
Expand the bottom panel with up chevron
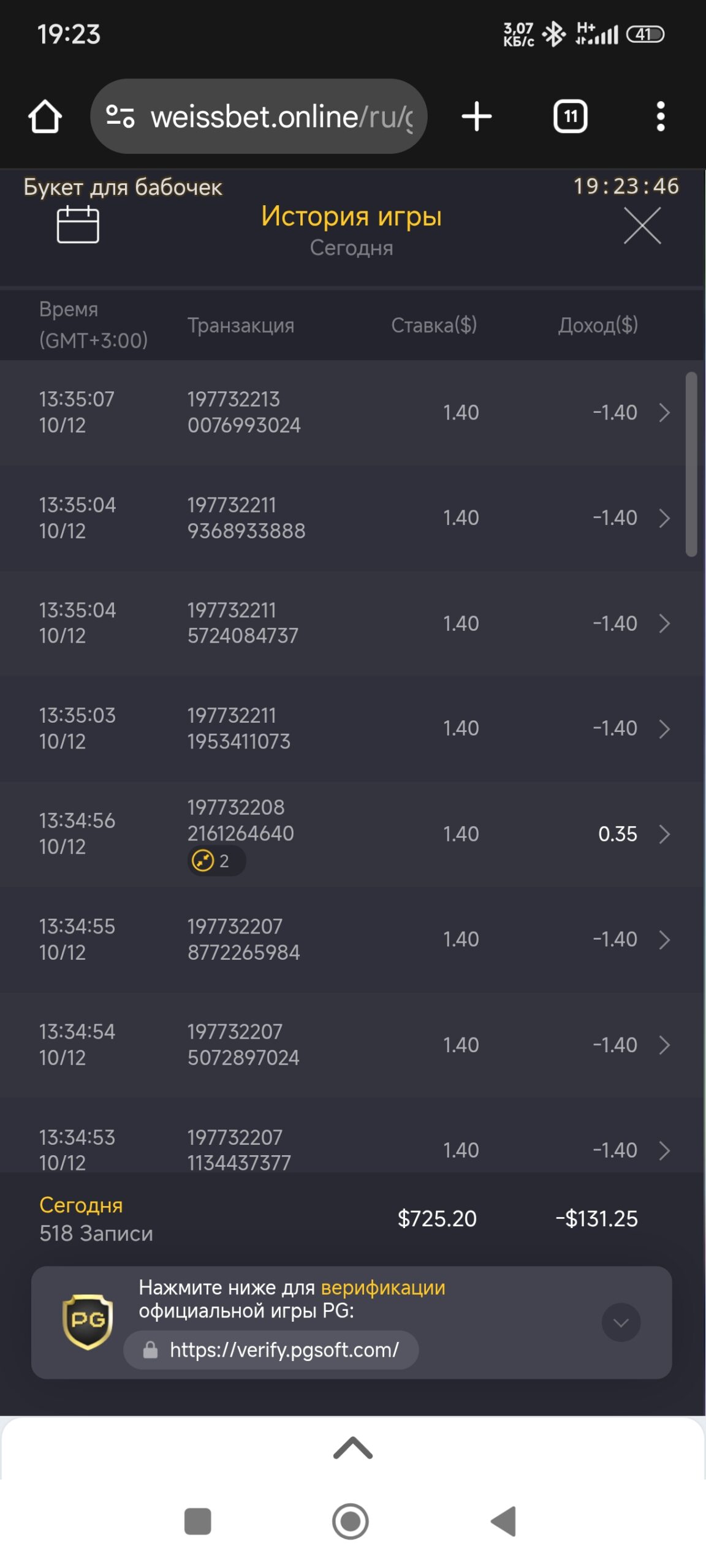pos(352,1448)
